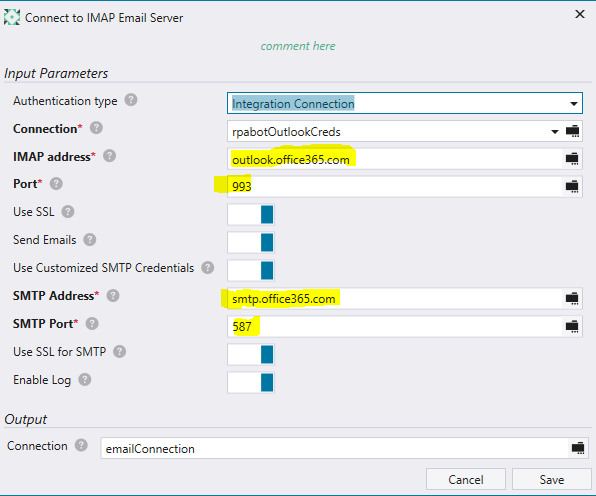Image resolution: width=596 pixels, height=496 pixels.
Task: Open variable picker beside rpabotOutlookCreds connection
Action: (x=572, y=131)
